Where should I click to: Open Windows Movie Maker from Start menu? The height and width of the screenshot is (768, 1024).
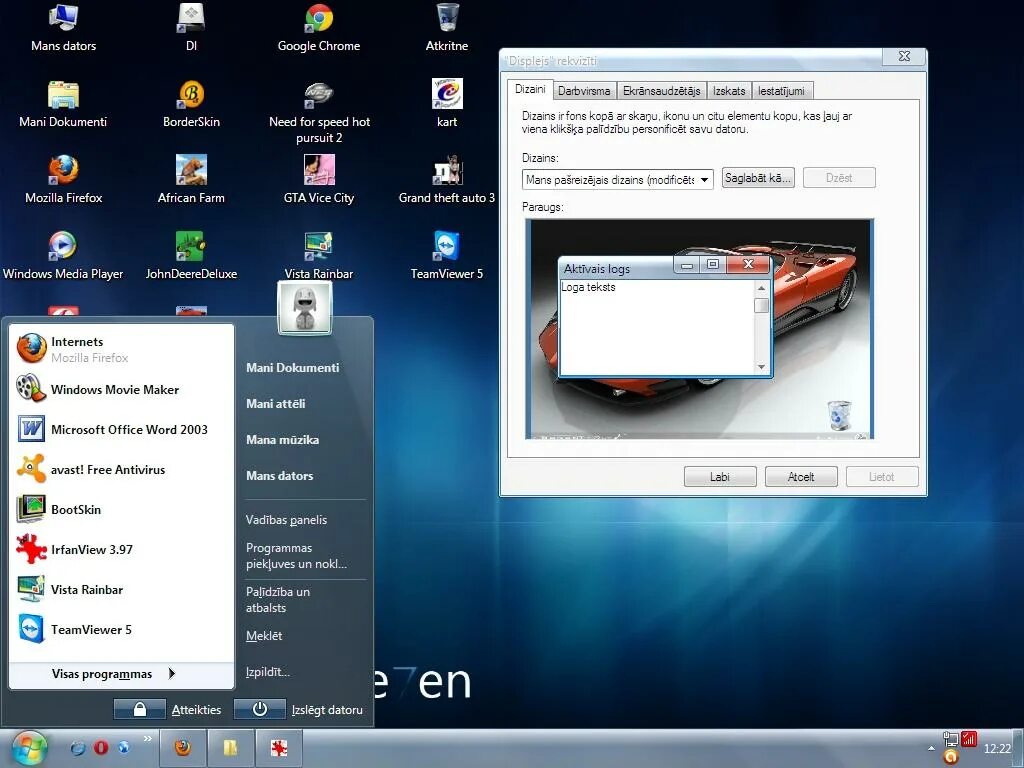[x=121, y=389]
